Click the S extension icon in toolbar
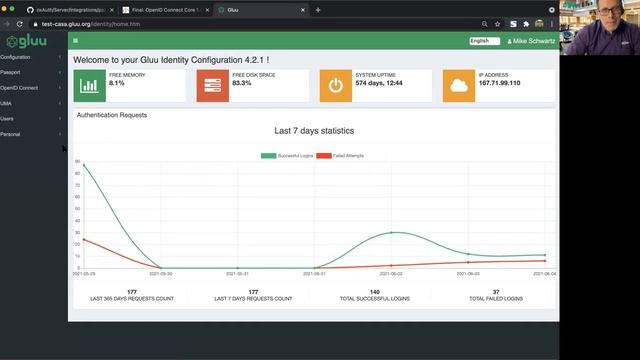Image resolution: width=640 pixels, height=360 pixels. click(x=513, y=24)
